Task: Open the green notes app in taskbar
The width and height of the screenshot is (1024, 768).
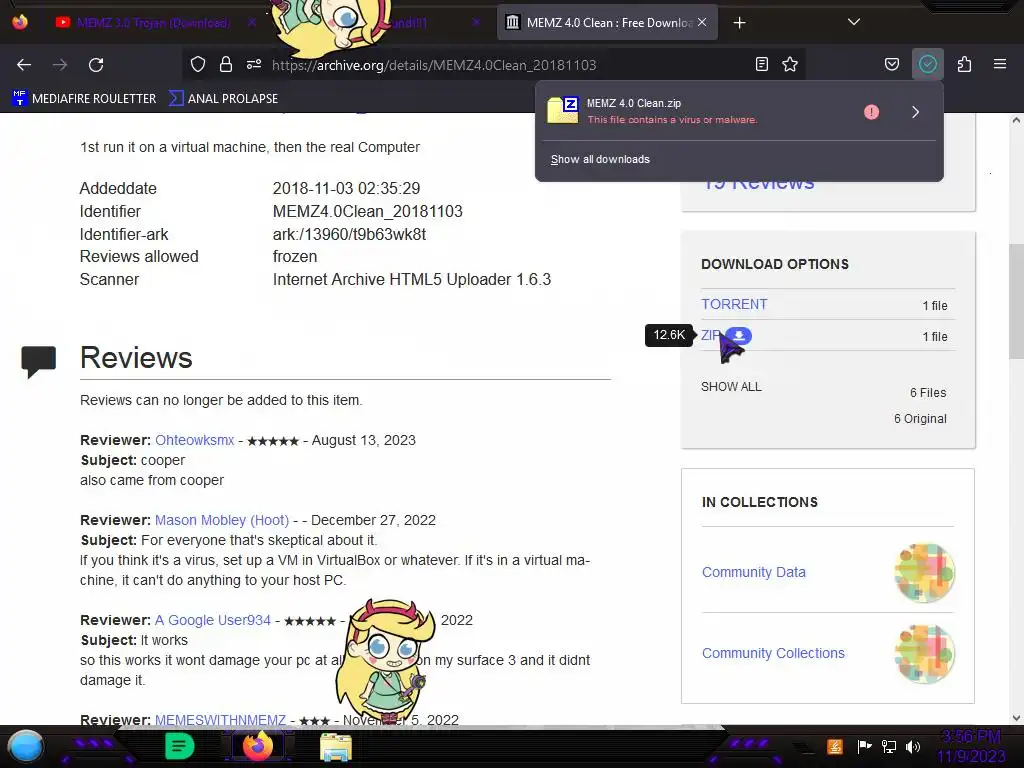Action: pos(180,746)
